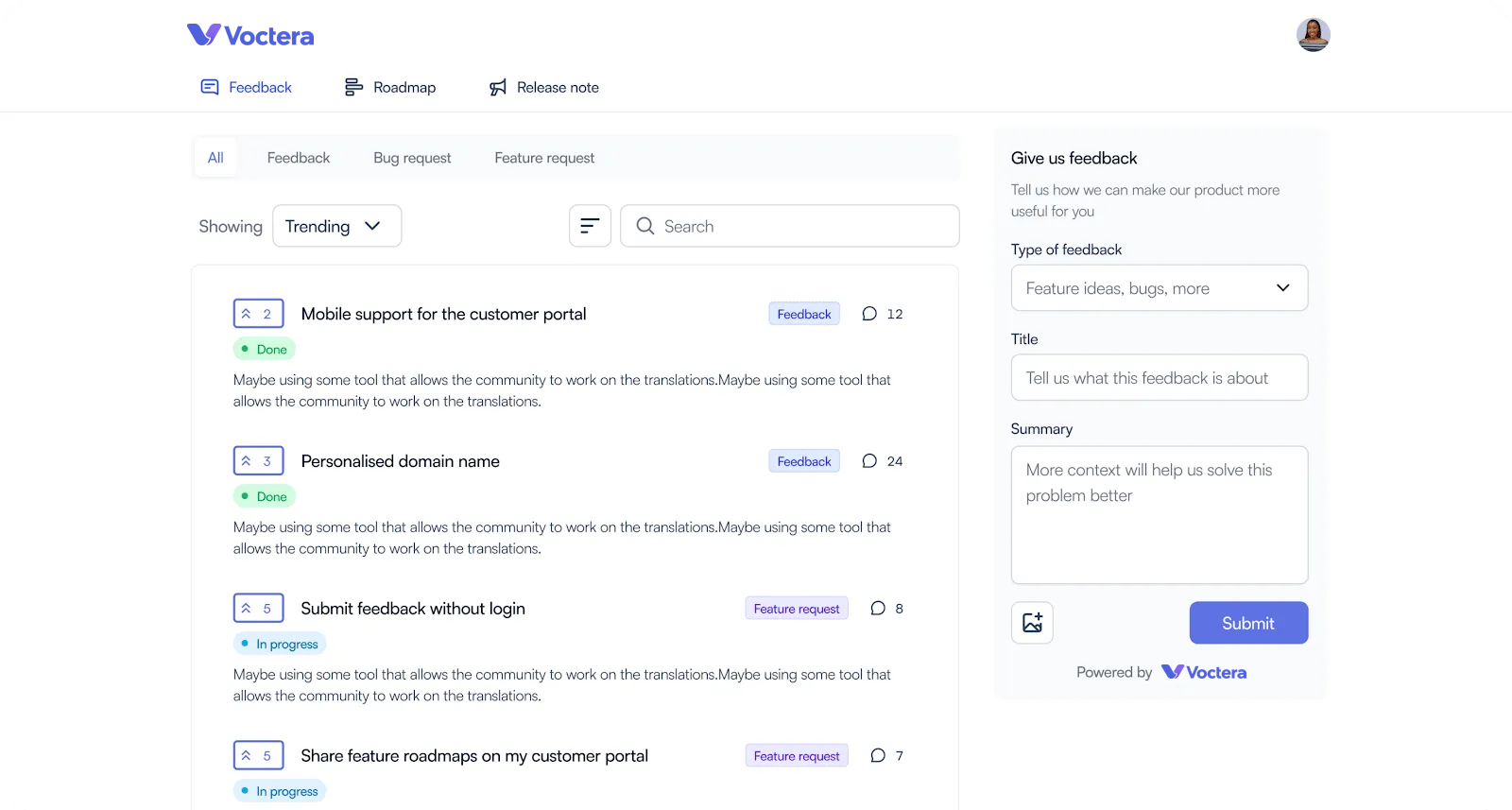Open the Feedback navigation tab
The image size is (1512, 810).
click(x=246, y=87)
